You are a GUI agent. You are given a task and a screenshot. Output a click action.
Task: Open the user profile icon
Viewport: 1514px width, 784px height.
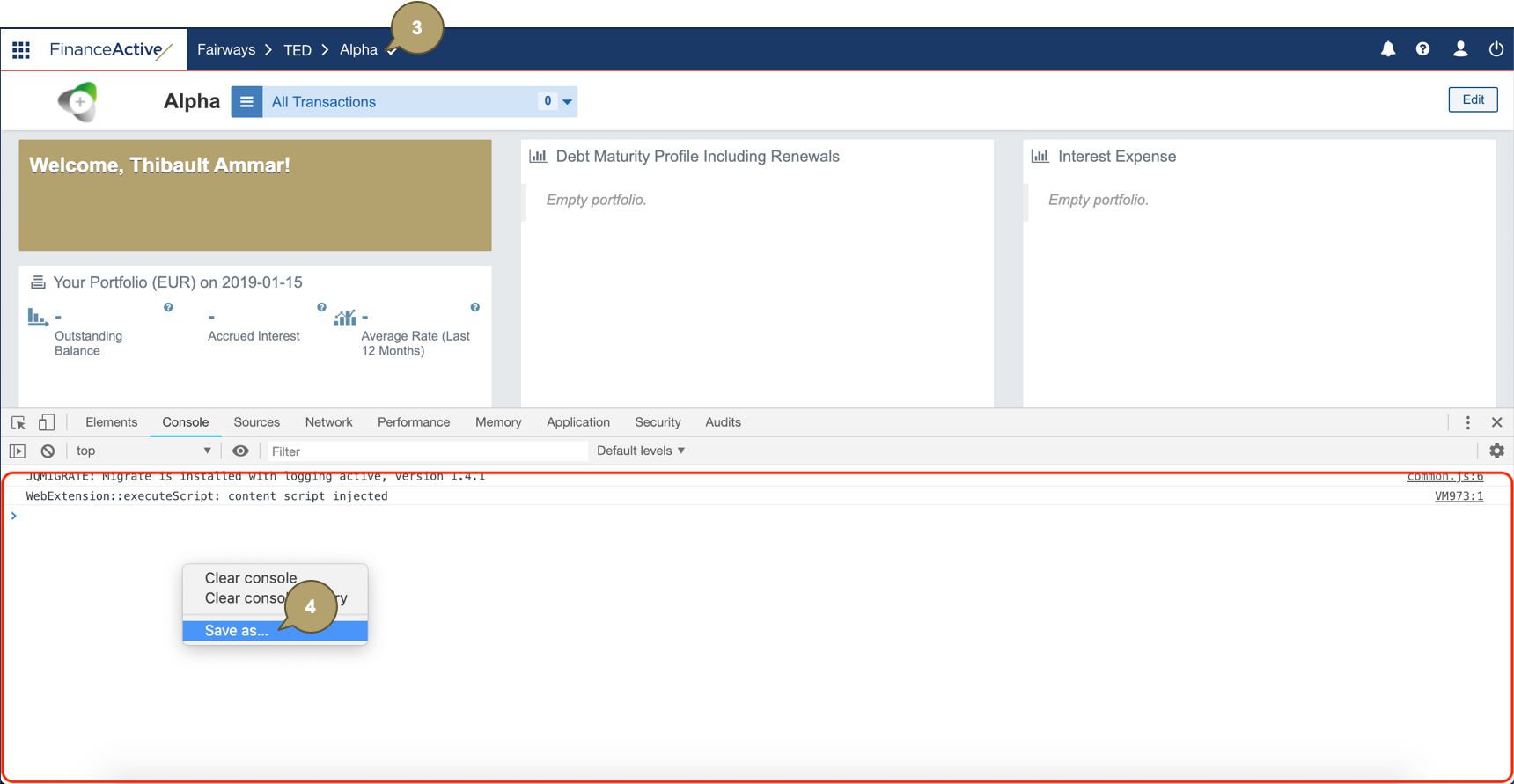1460,49
